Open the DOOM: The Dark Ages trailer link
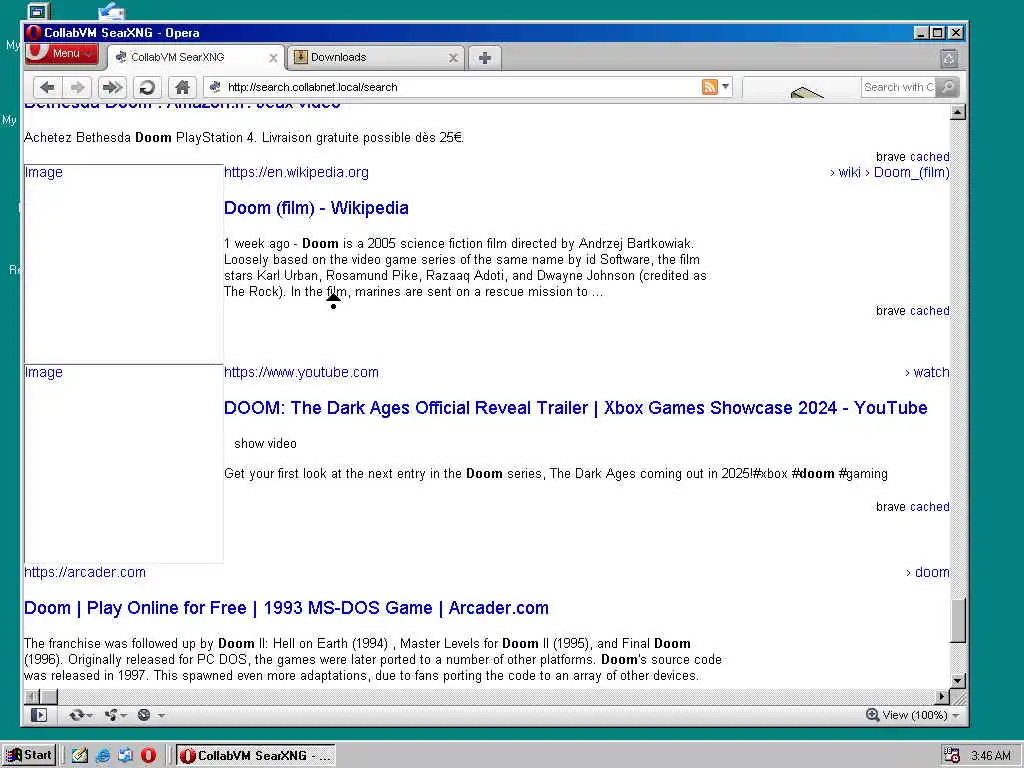 (575, 408)
